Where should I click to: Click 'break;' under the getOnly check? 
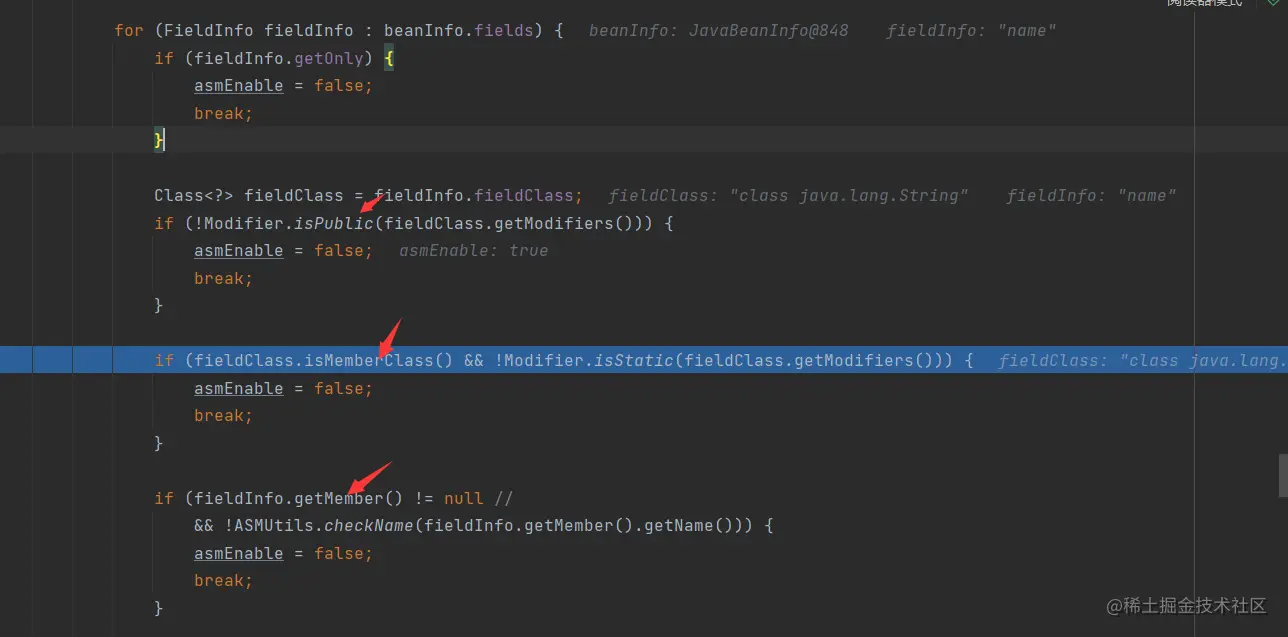(x=224, y=113)
